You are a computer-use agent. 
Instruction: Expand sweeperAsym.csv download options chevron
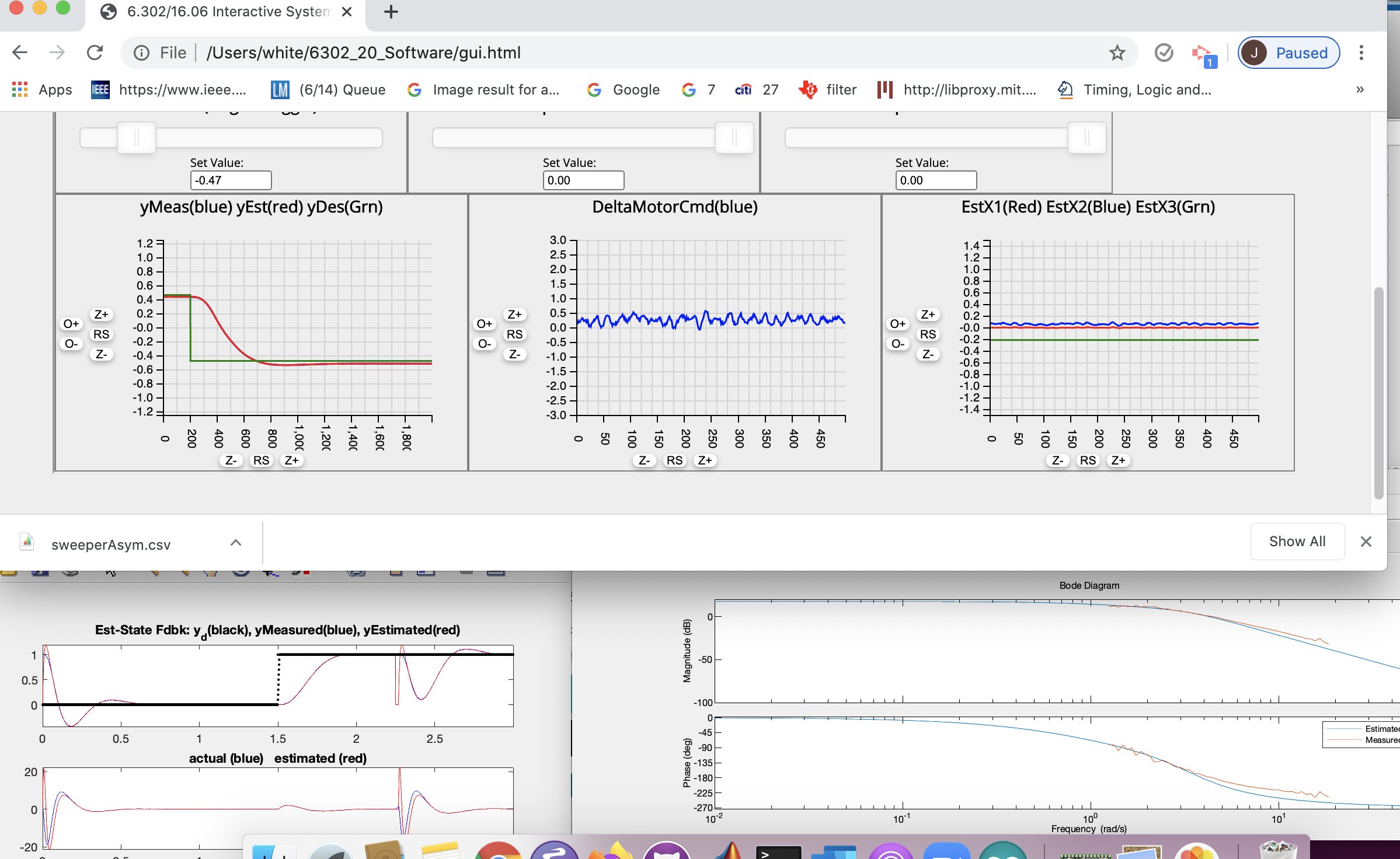pos(236,543)
